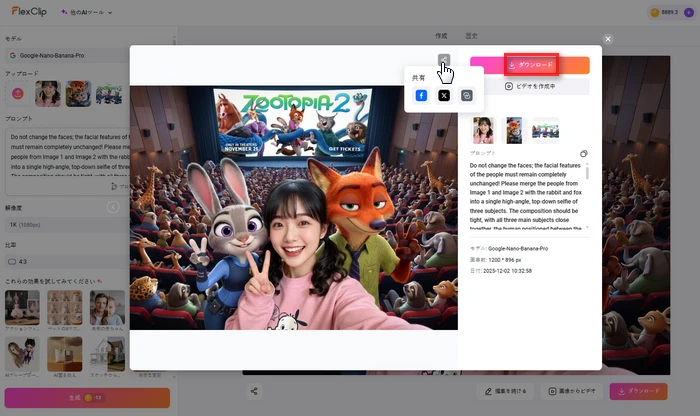This screenshot has width=700, height=416.
Task: Share the image to X
Action: [x=444, y=96]
